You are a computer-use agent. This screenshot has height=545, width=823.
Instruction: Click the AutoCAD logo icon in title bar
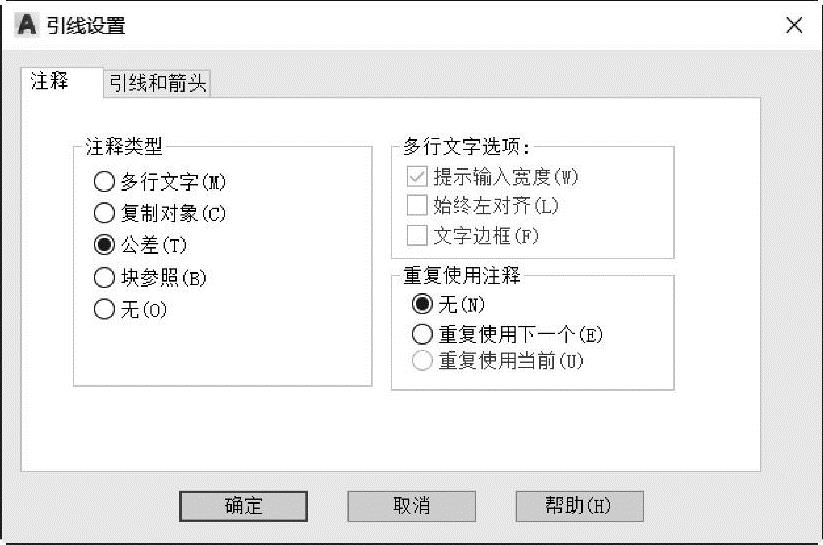tap(27, 25)
